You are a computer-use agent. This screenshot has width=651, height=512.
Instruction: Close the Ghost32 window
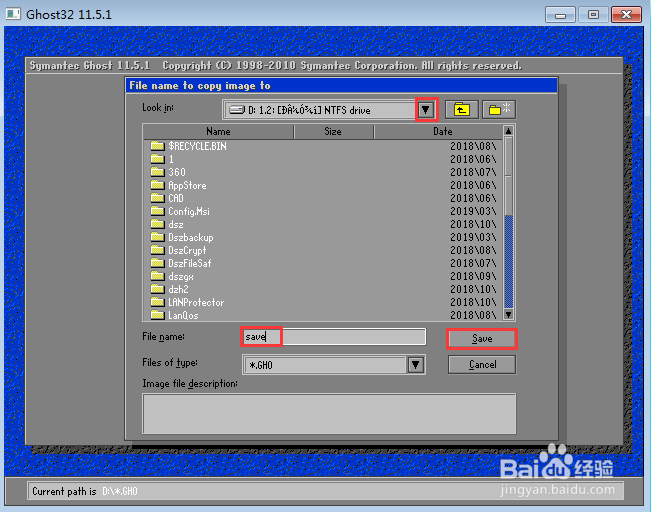tap(627, 15)
